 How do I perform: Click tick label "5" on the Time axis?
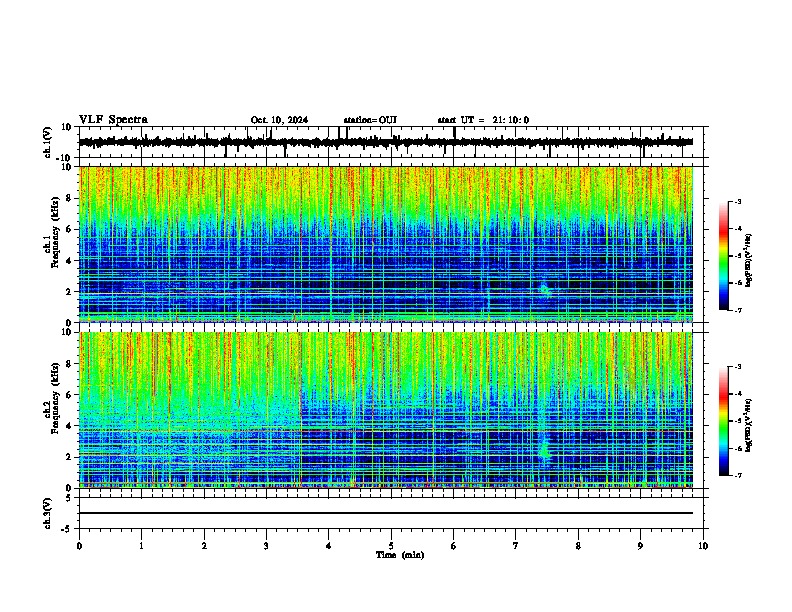click(391, 546)
